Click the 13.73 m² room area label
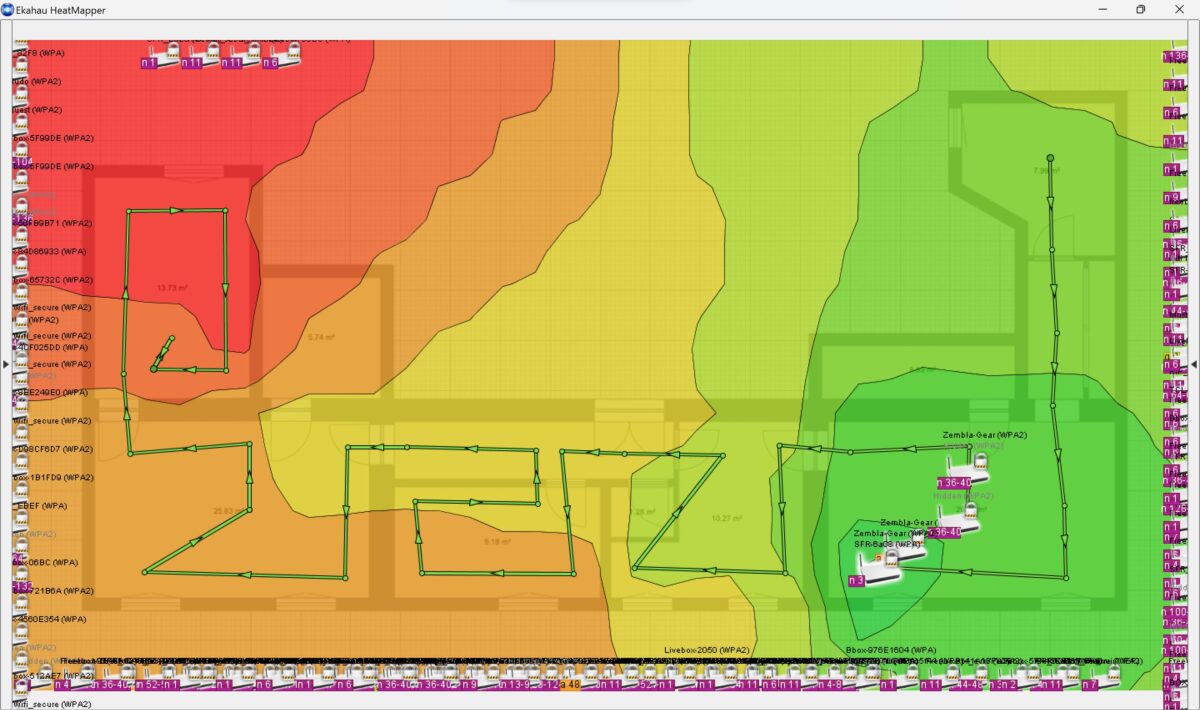1200x710 pixels. [x=173, y=288]
